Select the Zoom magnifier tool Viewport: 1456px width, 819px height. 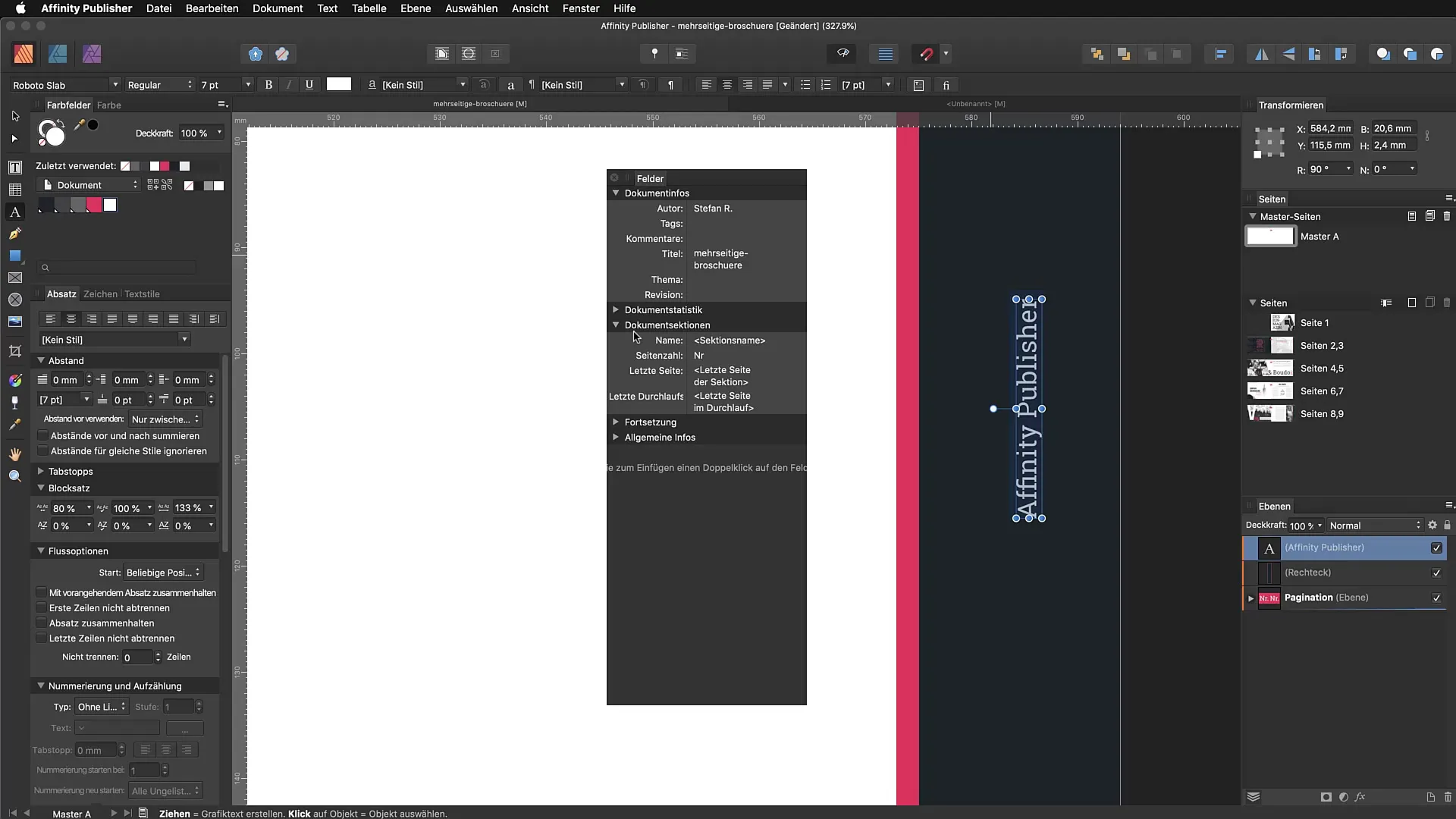coord(15,476)
